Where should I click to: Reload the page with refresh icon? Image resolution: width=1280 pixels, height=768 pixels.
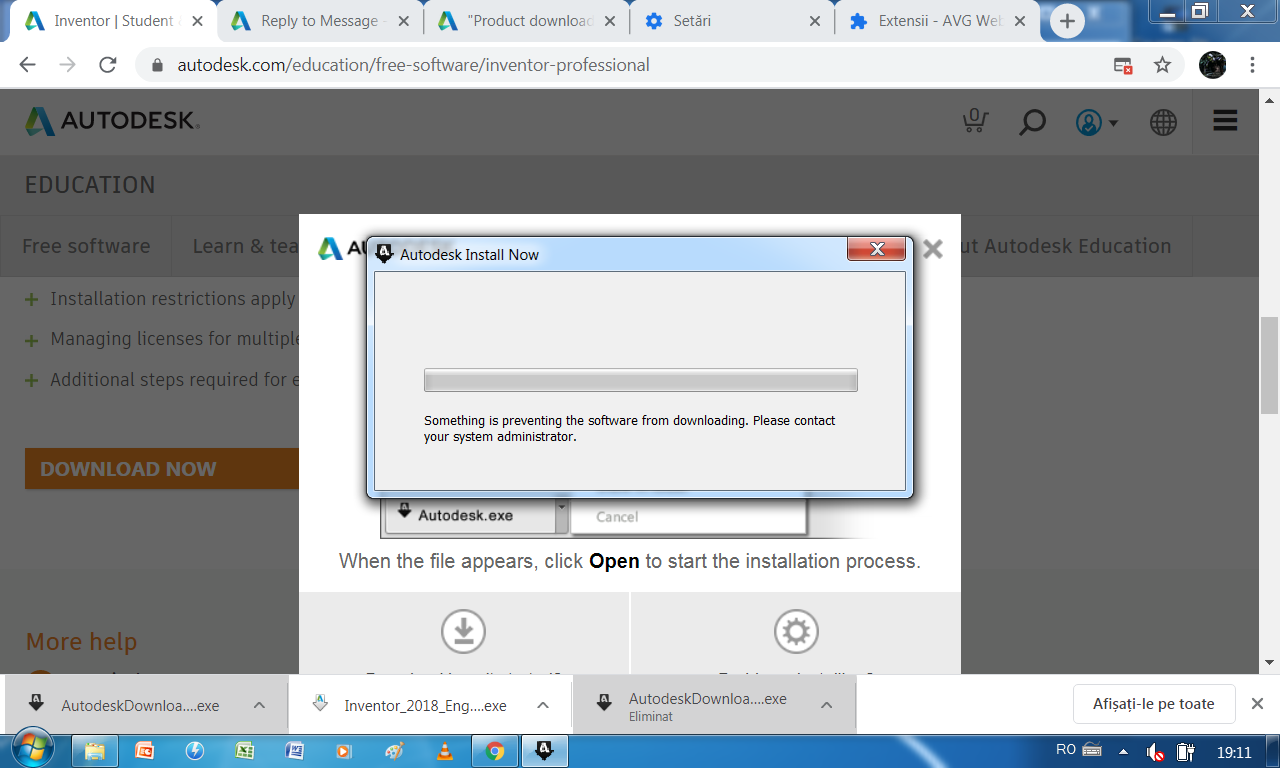(108, 65)
